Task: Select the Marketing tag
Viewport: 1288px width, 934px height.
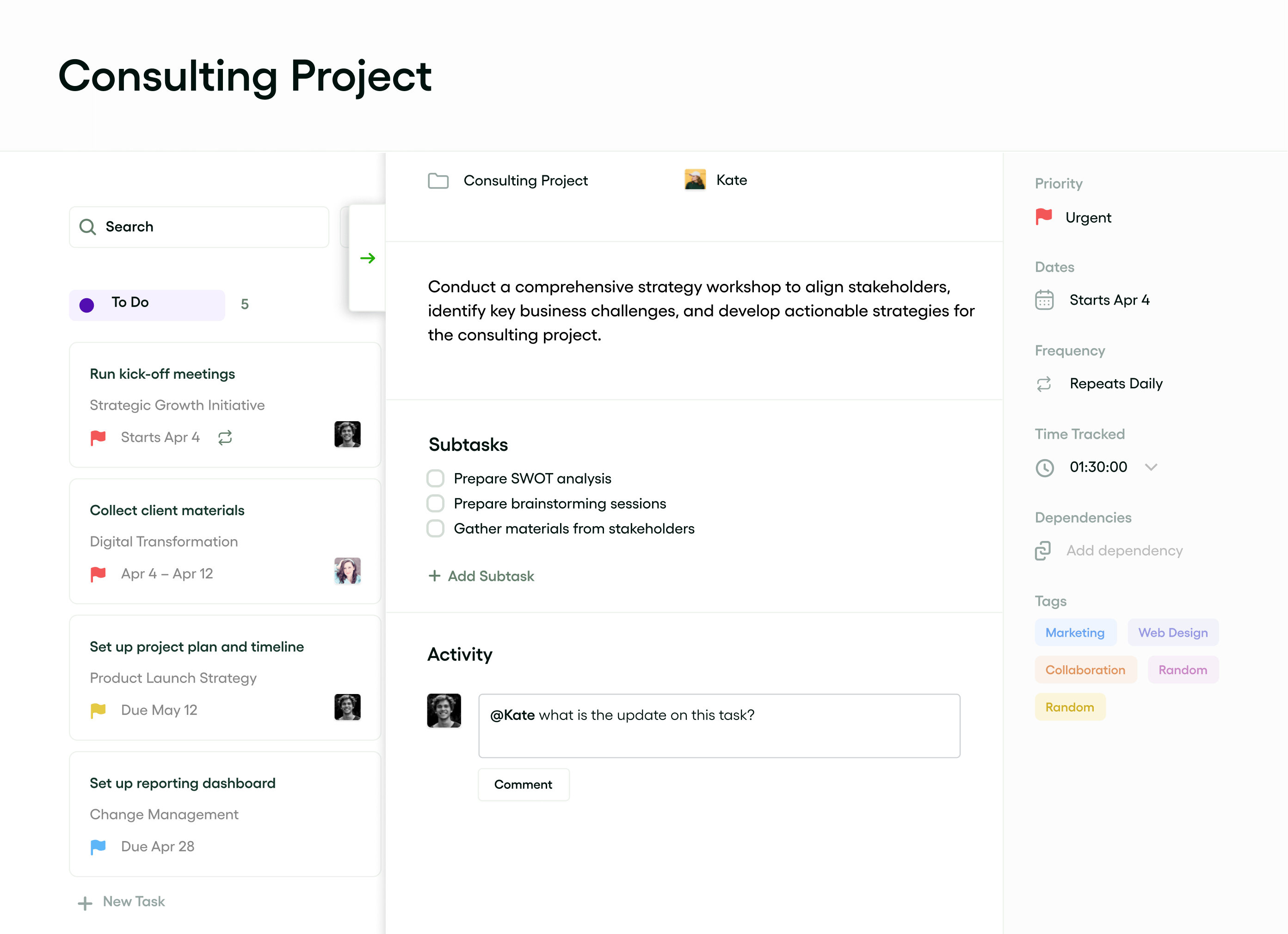Action: [x=1074, y=632]
